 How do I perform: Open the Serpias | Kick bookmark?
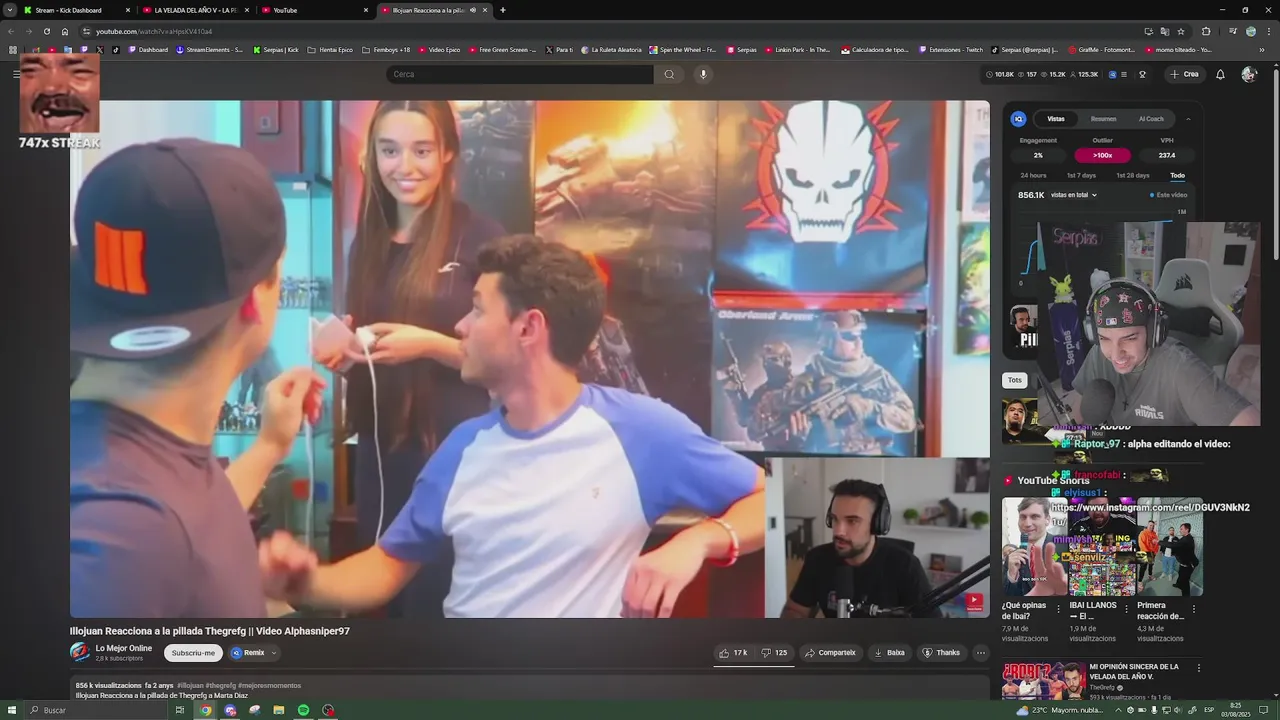[276, 49]
